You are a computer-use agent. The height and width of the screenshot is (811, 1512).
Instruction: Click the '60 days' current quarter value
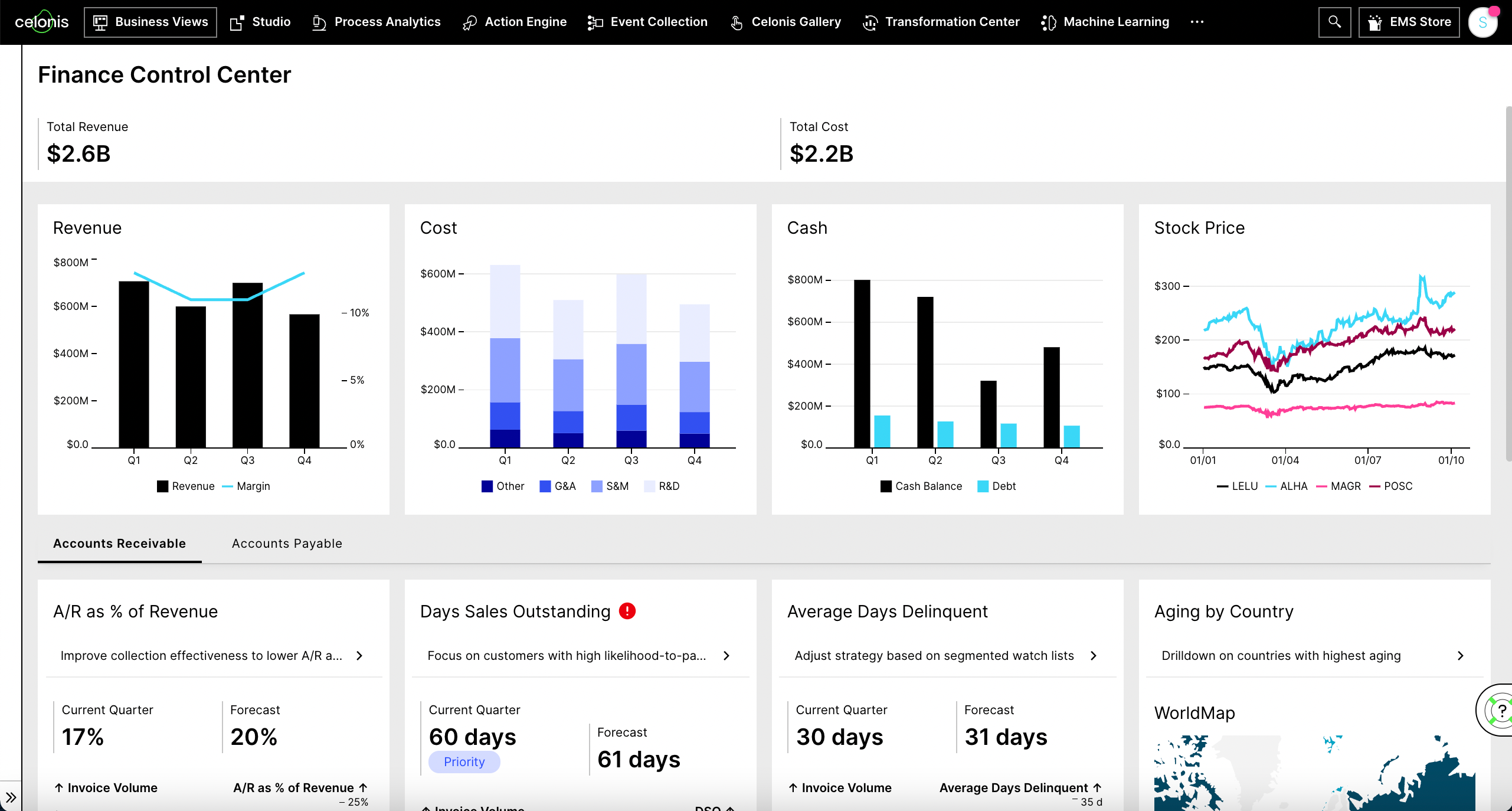[473, 737]
